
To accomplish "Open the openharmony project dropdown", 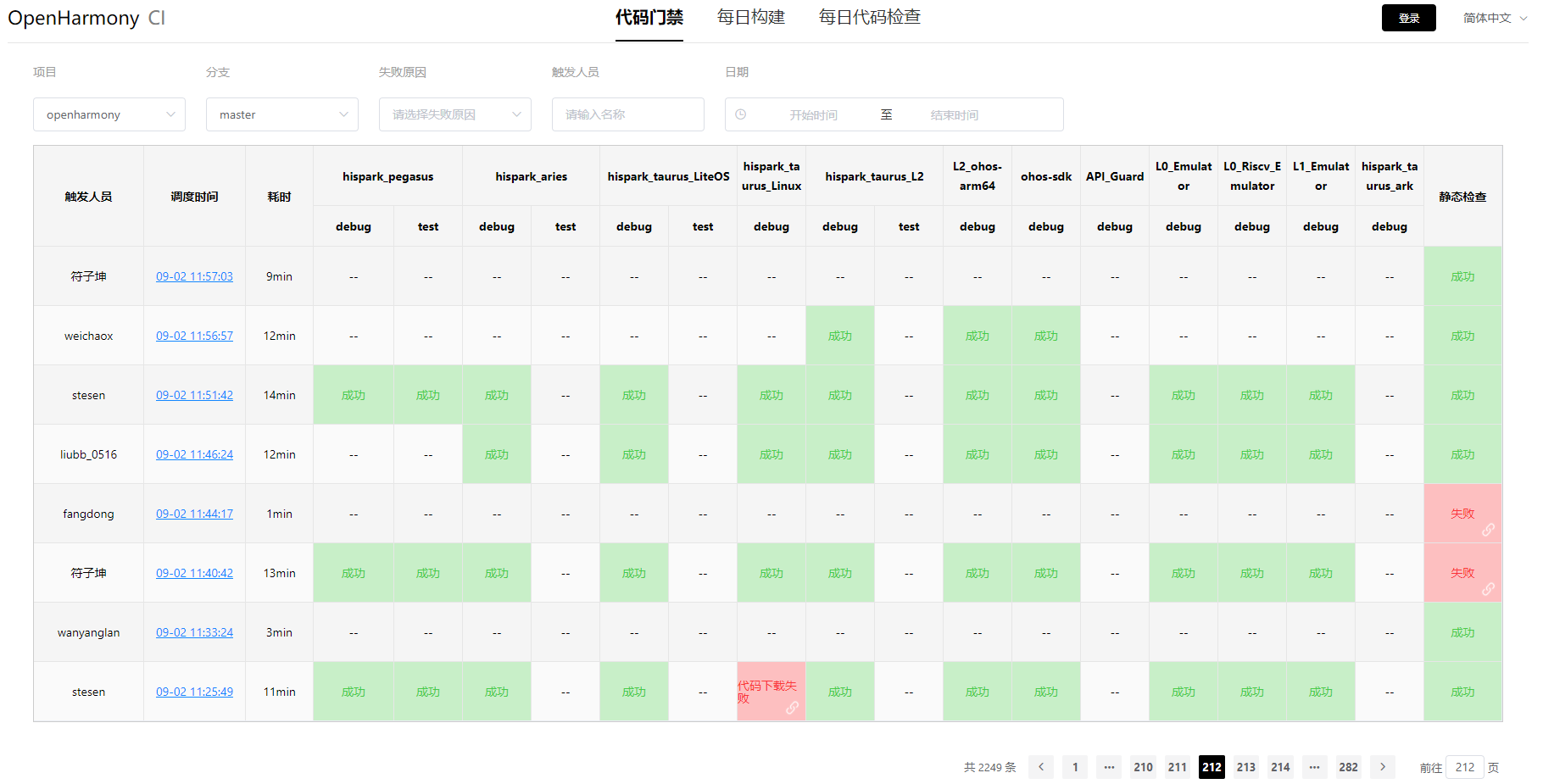I will point(109,114).
